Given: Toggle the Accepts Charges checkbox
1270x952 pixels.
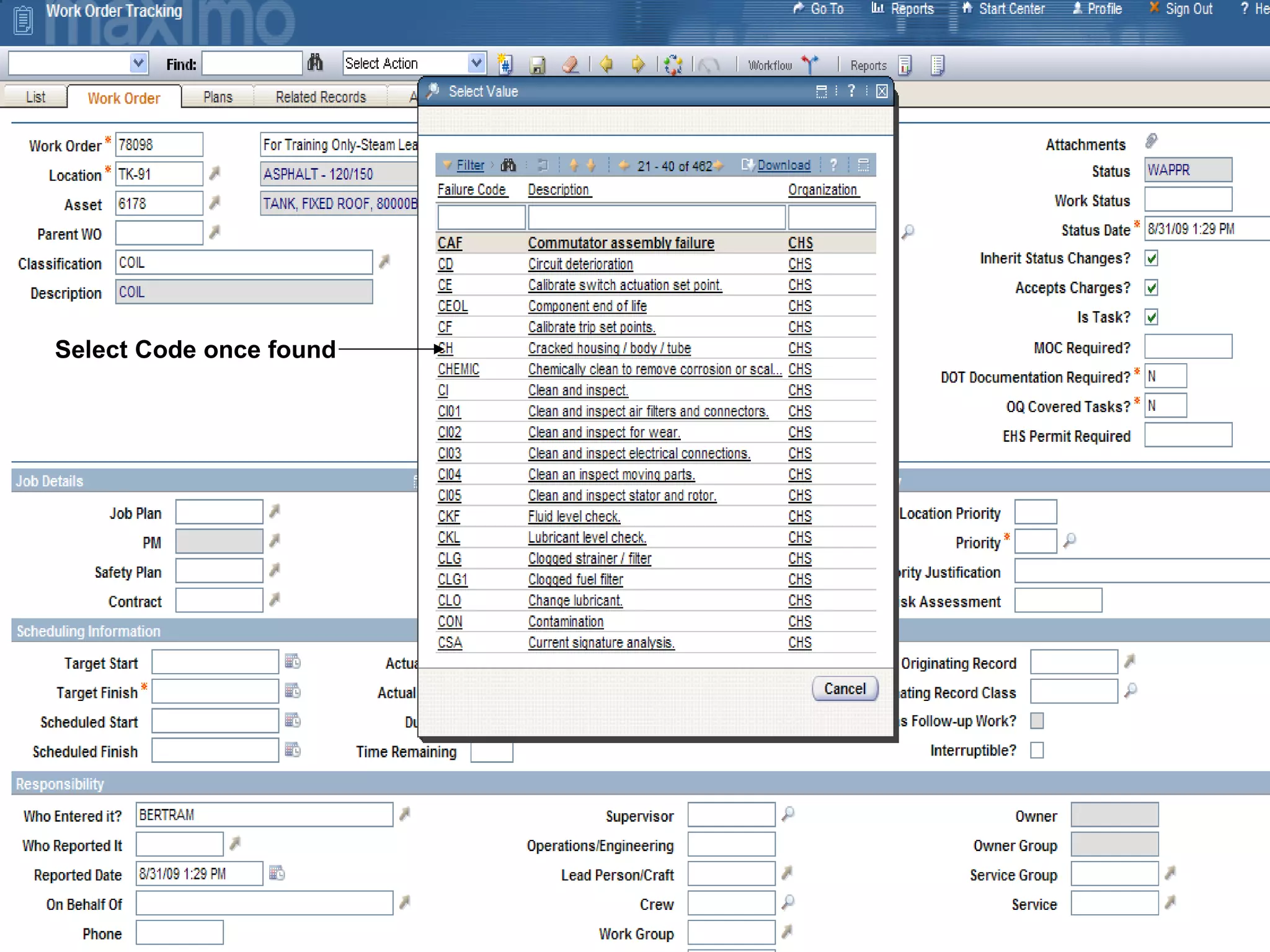Looking at the screenshot, I should pyautogui.click(x=1152, y=288).
